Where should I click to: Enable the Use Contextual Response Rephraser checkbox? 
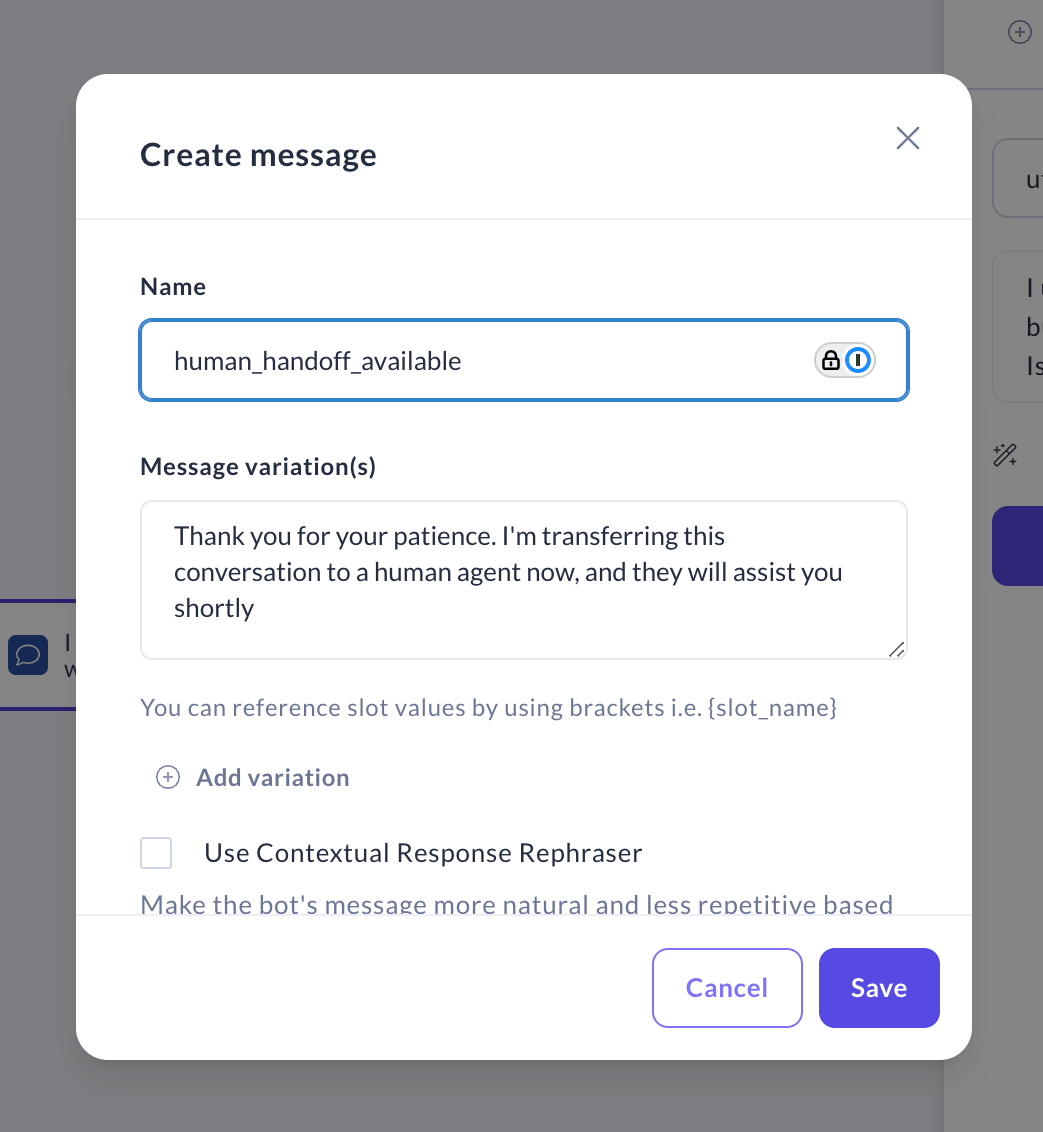156,853
